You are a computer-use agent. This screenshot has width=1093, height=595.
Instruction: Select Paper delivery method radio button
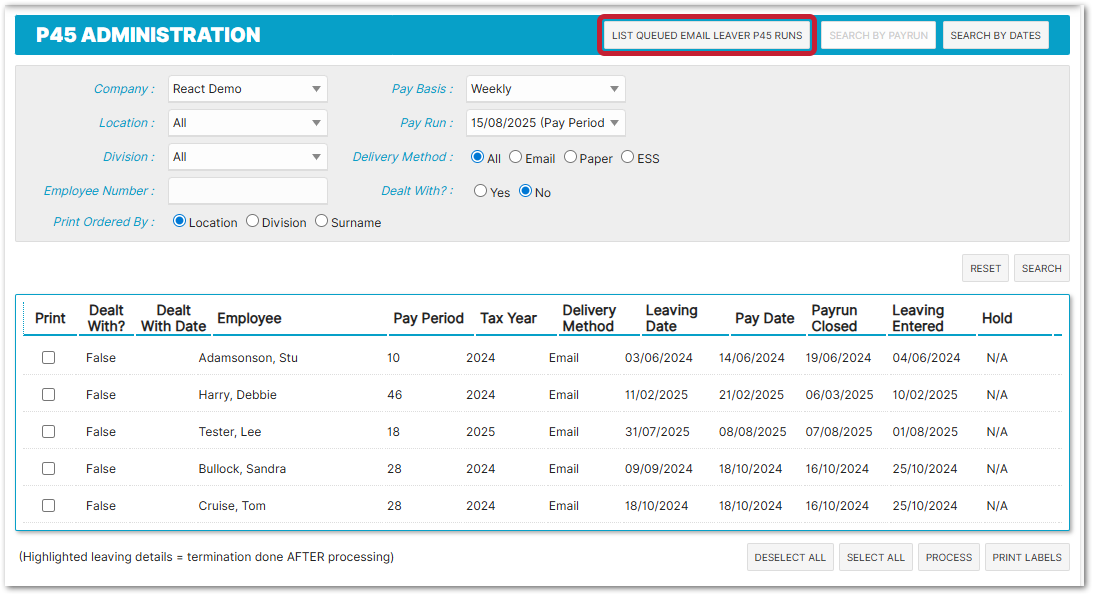tap(571, 157)
